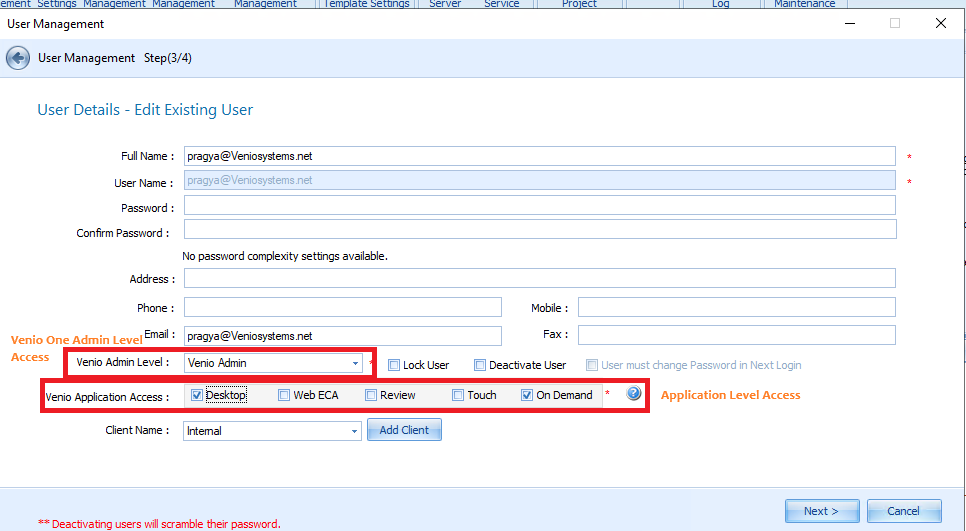This screenshot has height=531, width=966.
Task: Proceed with the Next > button
Action: 822,511
